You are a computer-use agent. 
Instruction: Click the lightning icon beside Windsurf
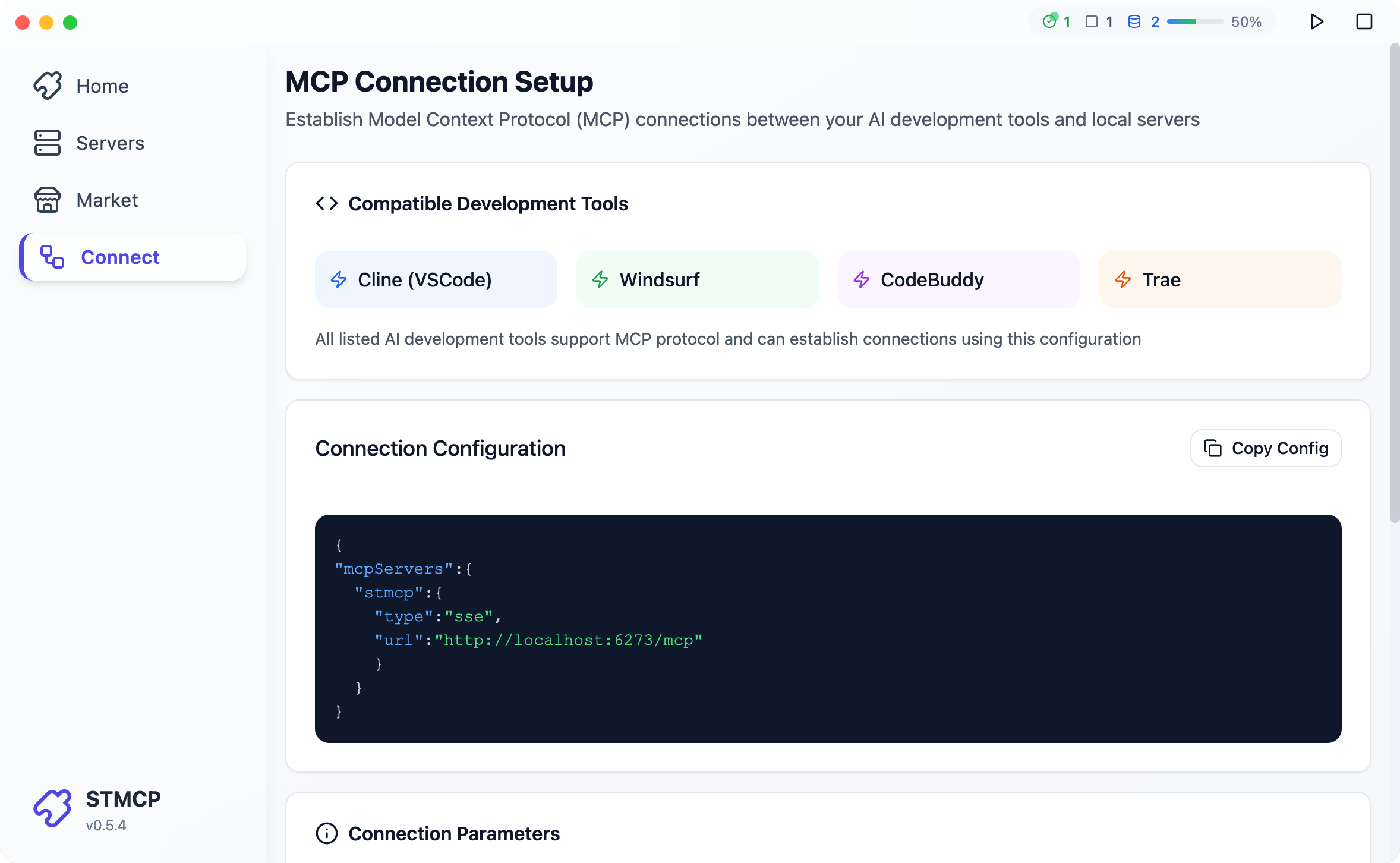point(600,279)
